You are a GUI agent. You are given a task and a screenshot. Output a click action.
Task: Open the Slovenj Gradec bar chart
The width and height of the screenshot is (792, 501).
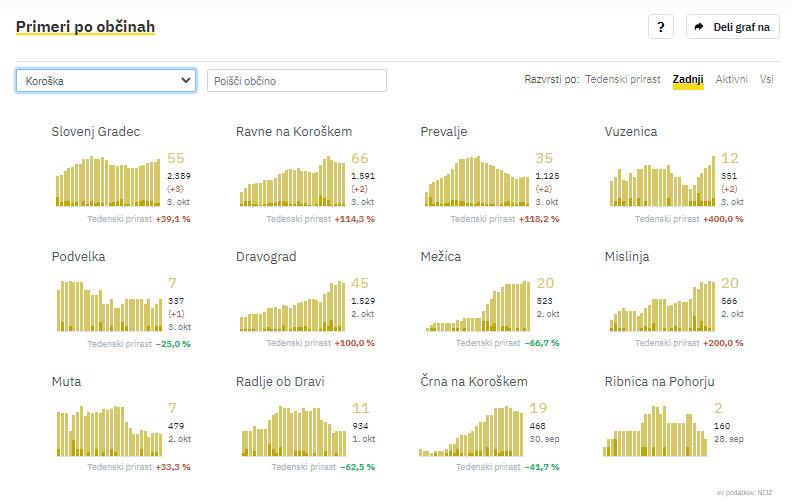point(108,181)
